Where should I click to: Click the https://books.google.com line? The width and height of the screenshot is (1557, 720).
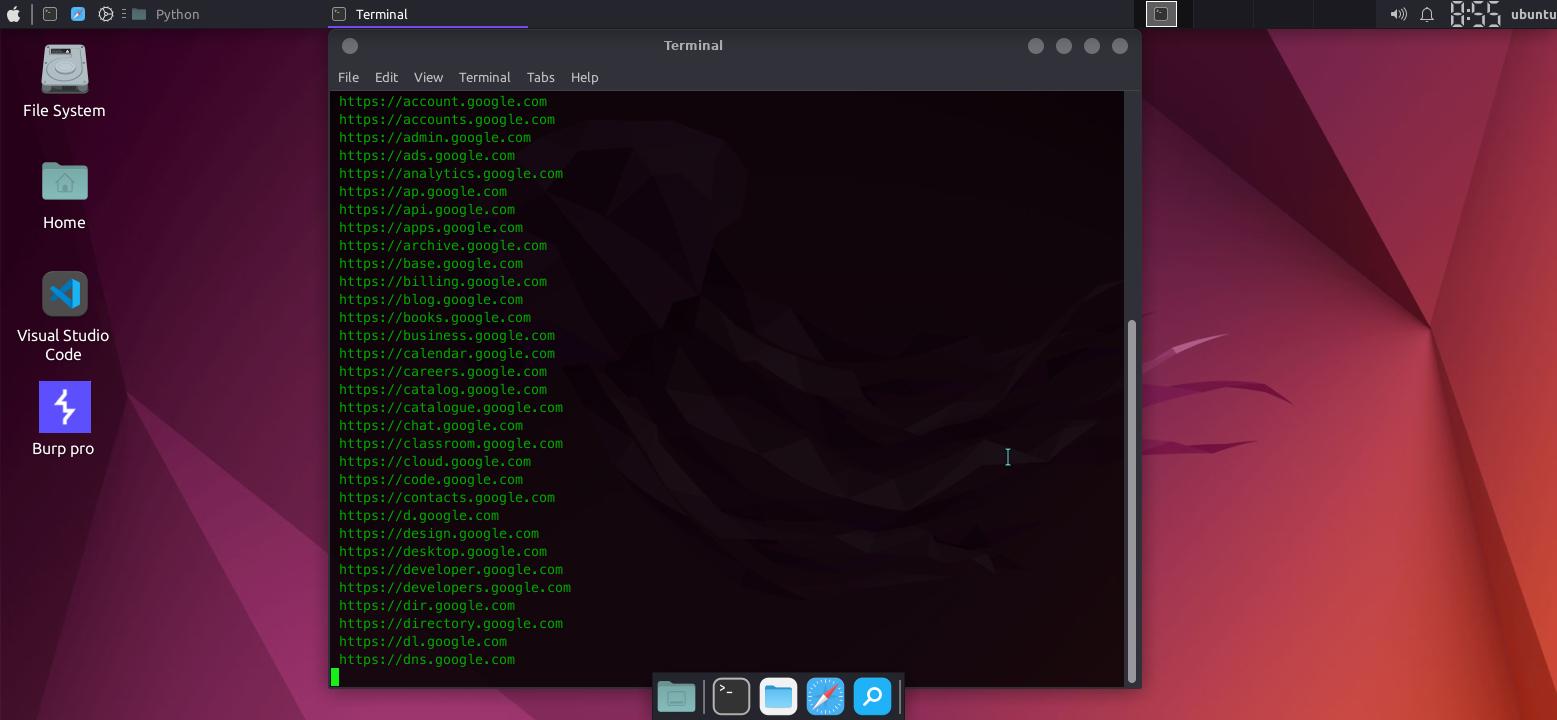pyautogui.click(x=435, y=317)
